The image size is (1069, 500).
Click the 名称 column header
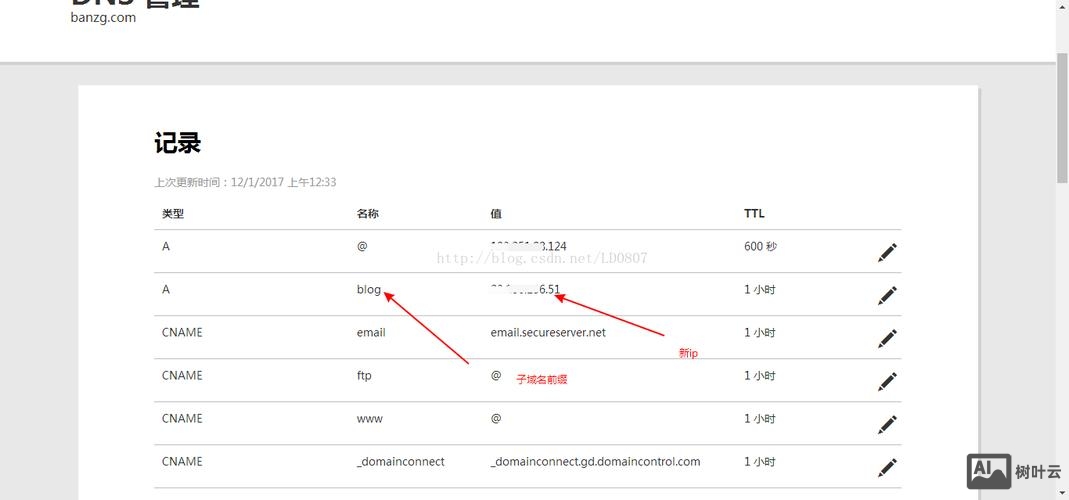pyautogui.click(x=367, y=214)
